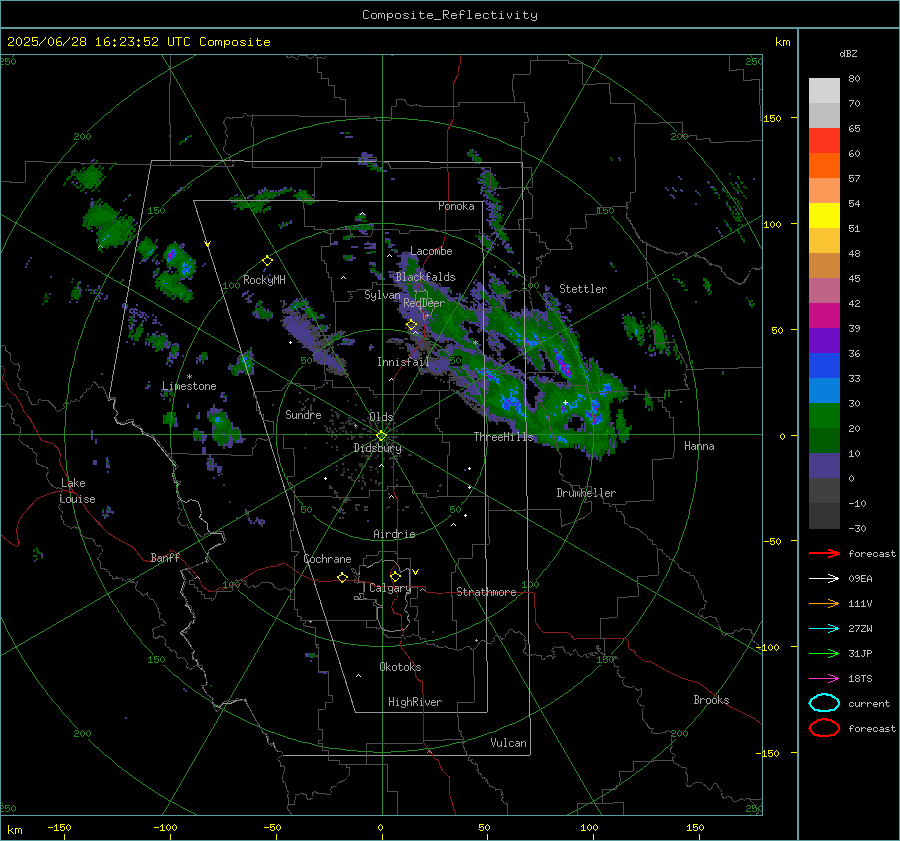Click the yellow diamond marker near RockyMH
Screen dimensions: 900x841
(267, 261)
